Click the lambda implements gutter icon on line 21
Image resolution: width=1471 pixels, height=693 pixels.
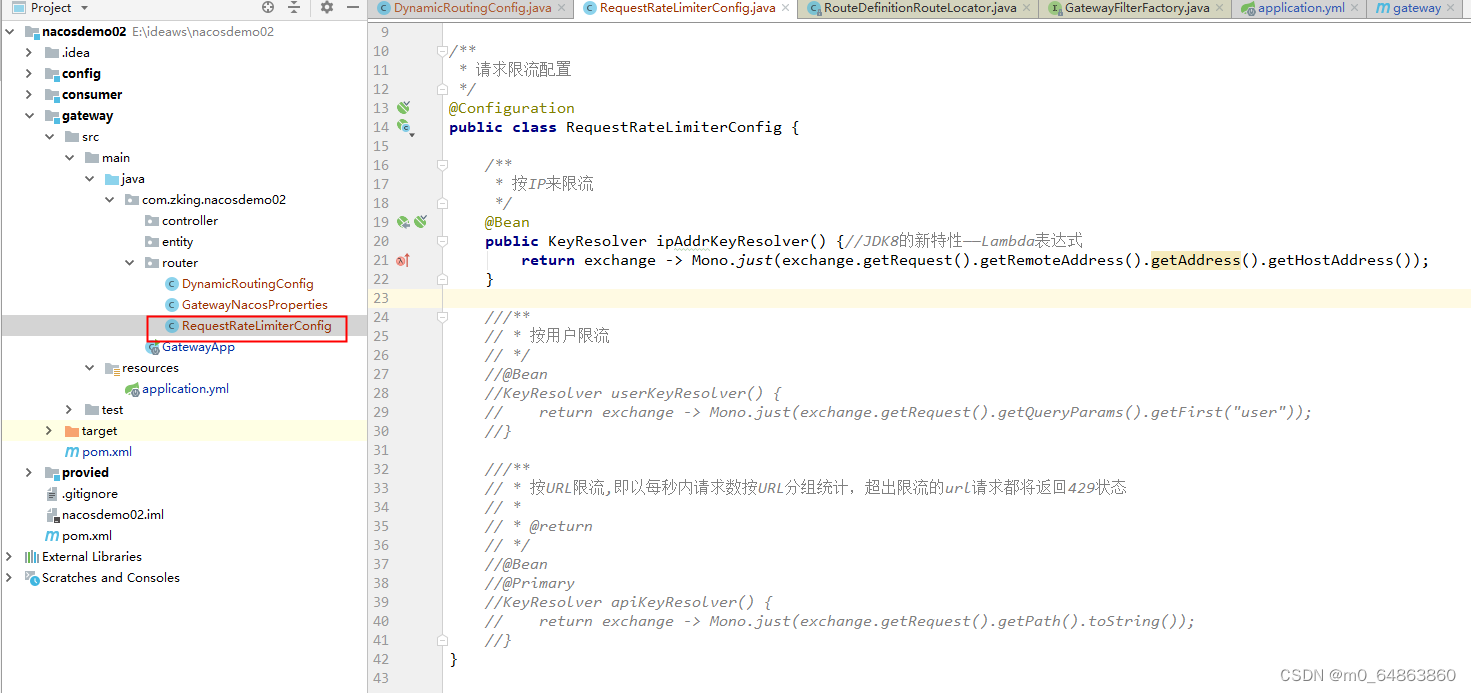(402, 260)
